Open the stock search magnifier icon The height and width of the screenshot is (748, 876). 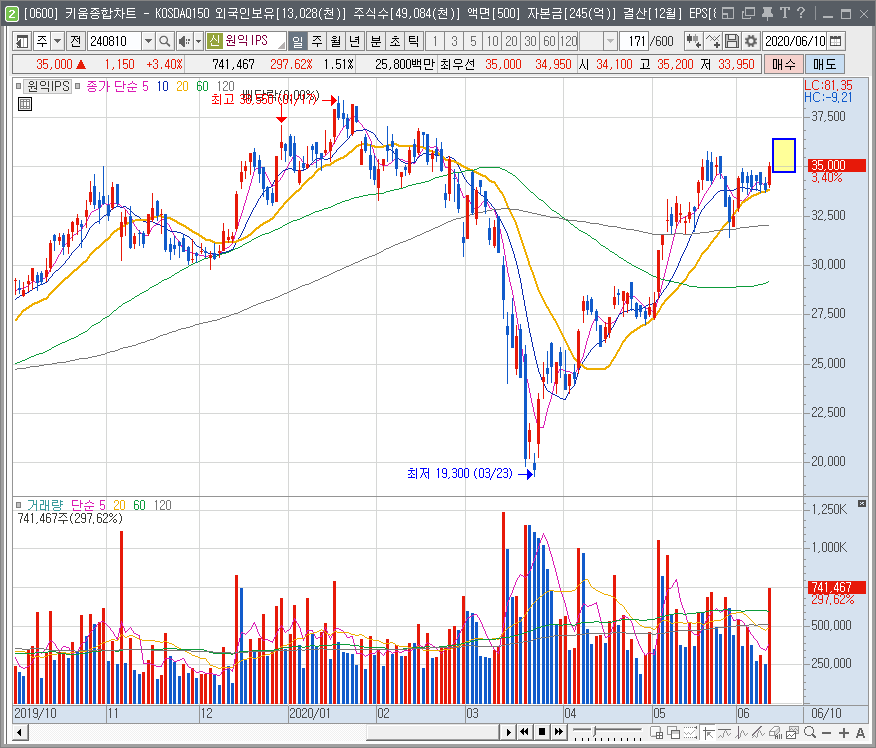point(164,41)
